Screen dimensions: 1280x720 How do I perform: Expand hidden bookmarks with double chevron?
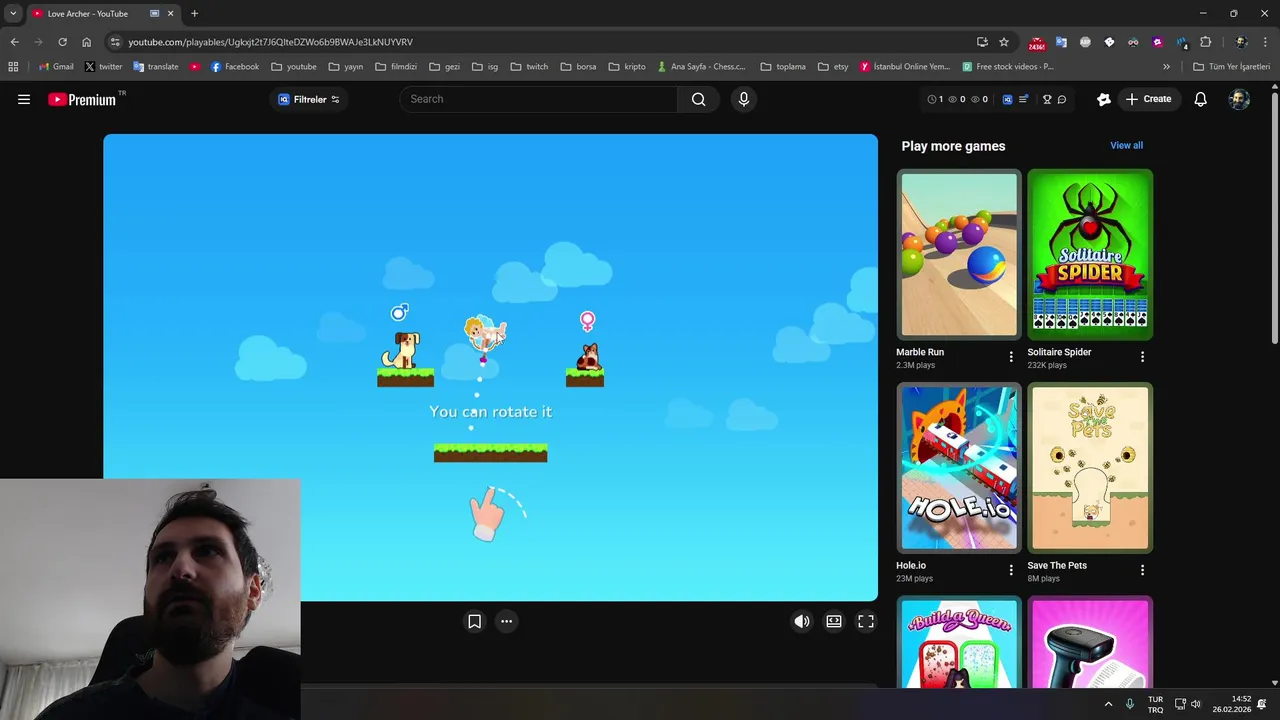1166,67
